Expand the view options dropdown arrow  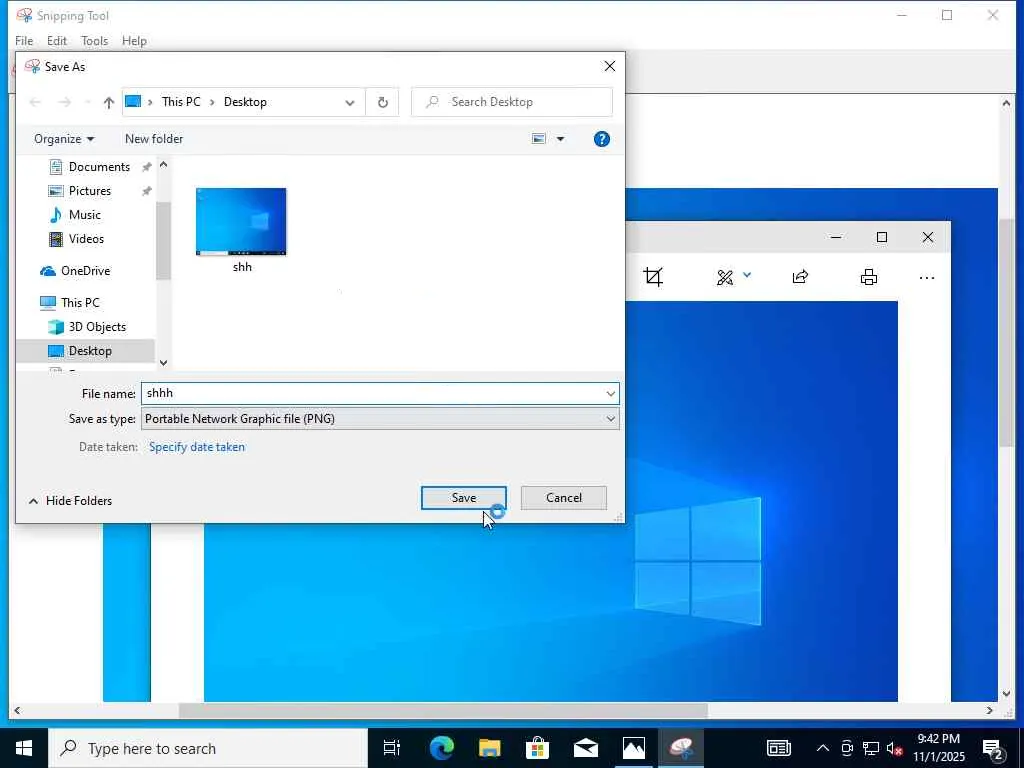point(560,139)
